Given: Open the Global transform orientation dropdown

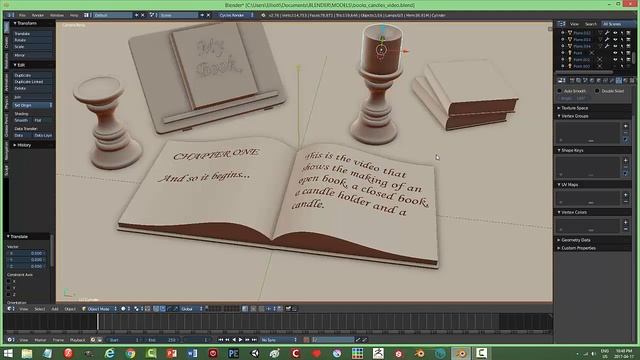Looking at the screenshot, I should [191, 309].
